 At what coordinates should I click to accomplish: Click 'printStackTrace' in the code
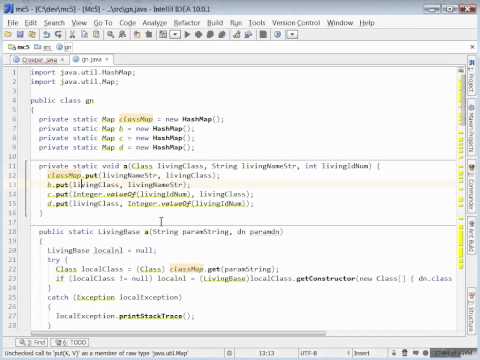(x=150, y=316)
